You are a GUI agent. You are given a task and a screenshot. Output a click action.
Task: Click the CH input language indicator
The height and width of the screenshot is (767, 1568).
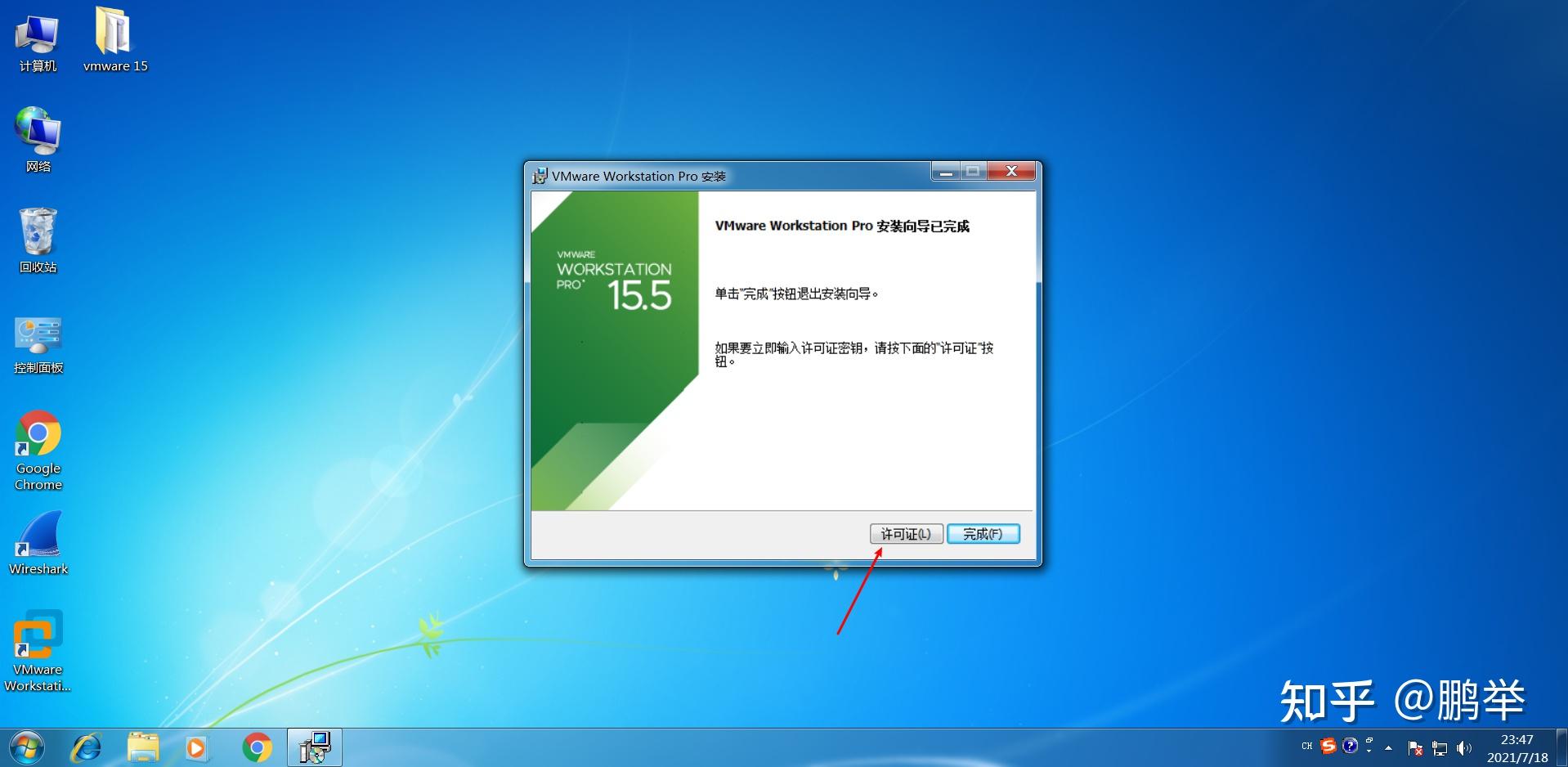[1306, 746]
